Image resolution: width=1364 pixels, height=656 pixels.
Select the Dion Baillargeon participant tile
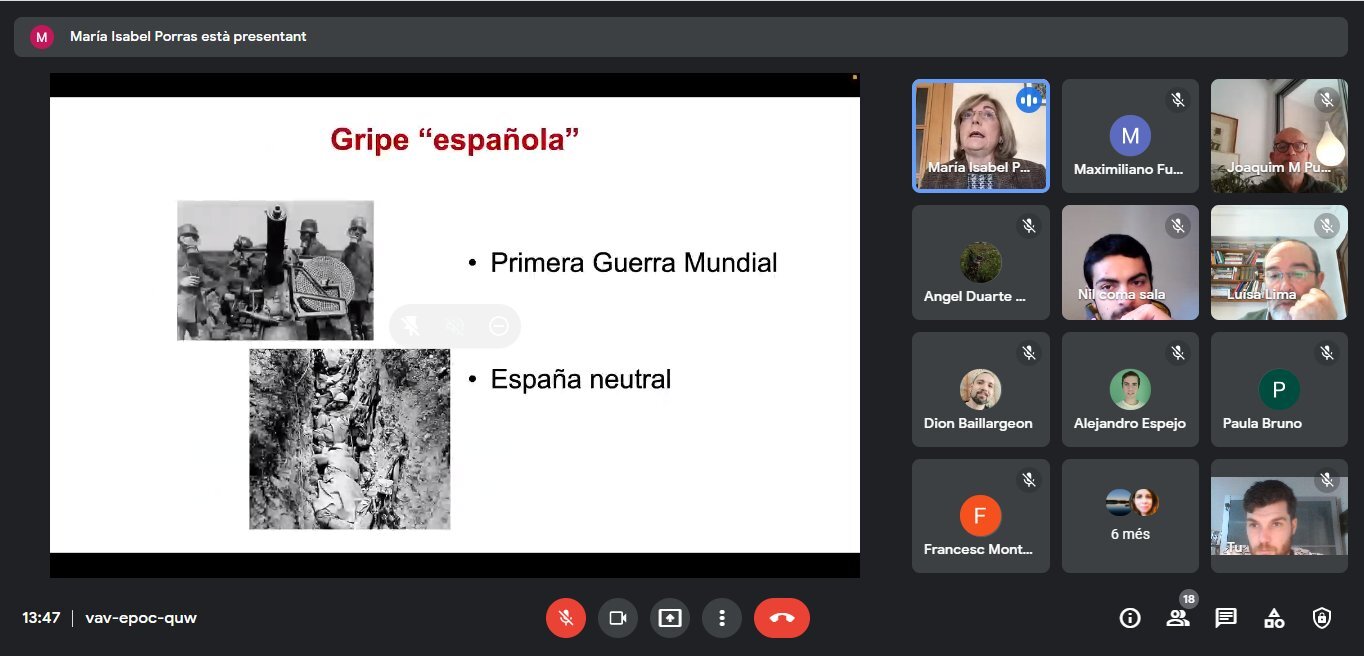tap(980, 389)
